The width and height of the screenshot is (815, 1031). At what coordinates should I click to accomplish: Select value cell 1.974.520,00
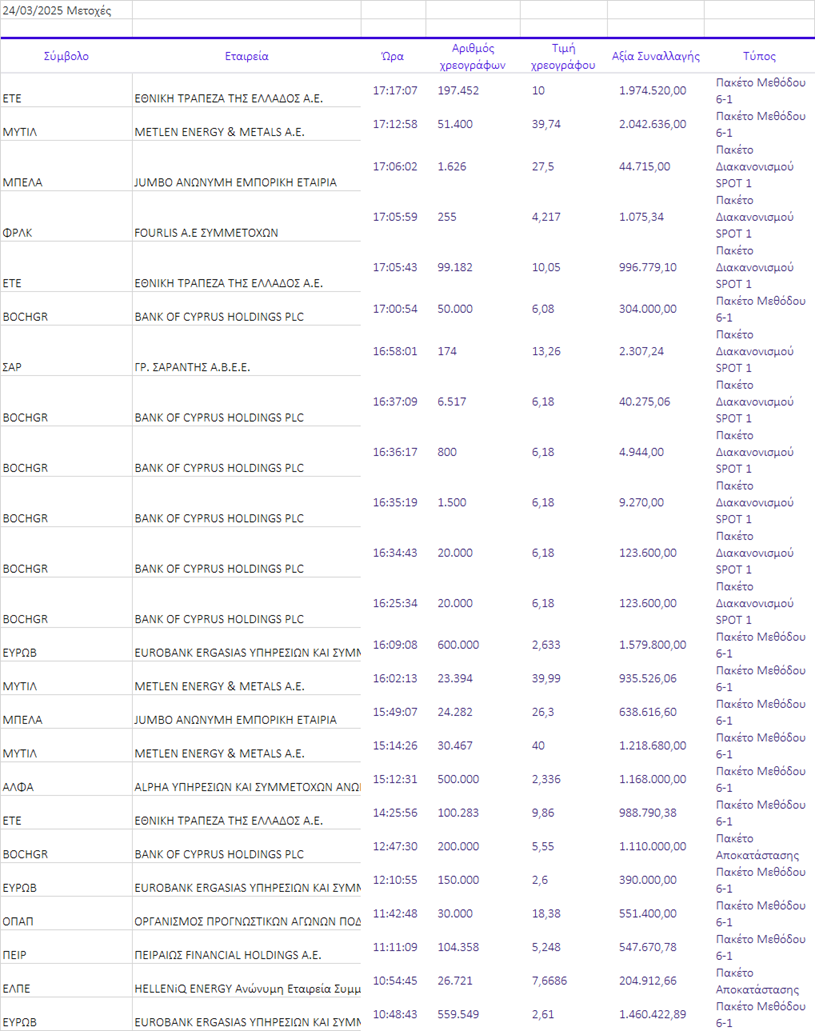[652, 91]
